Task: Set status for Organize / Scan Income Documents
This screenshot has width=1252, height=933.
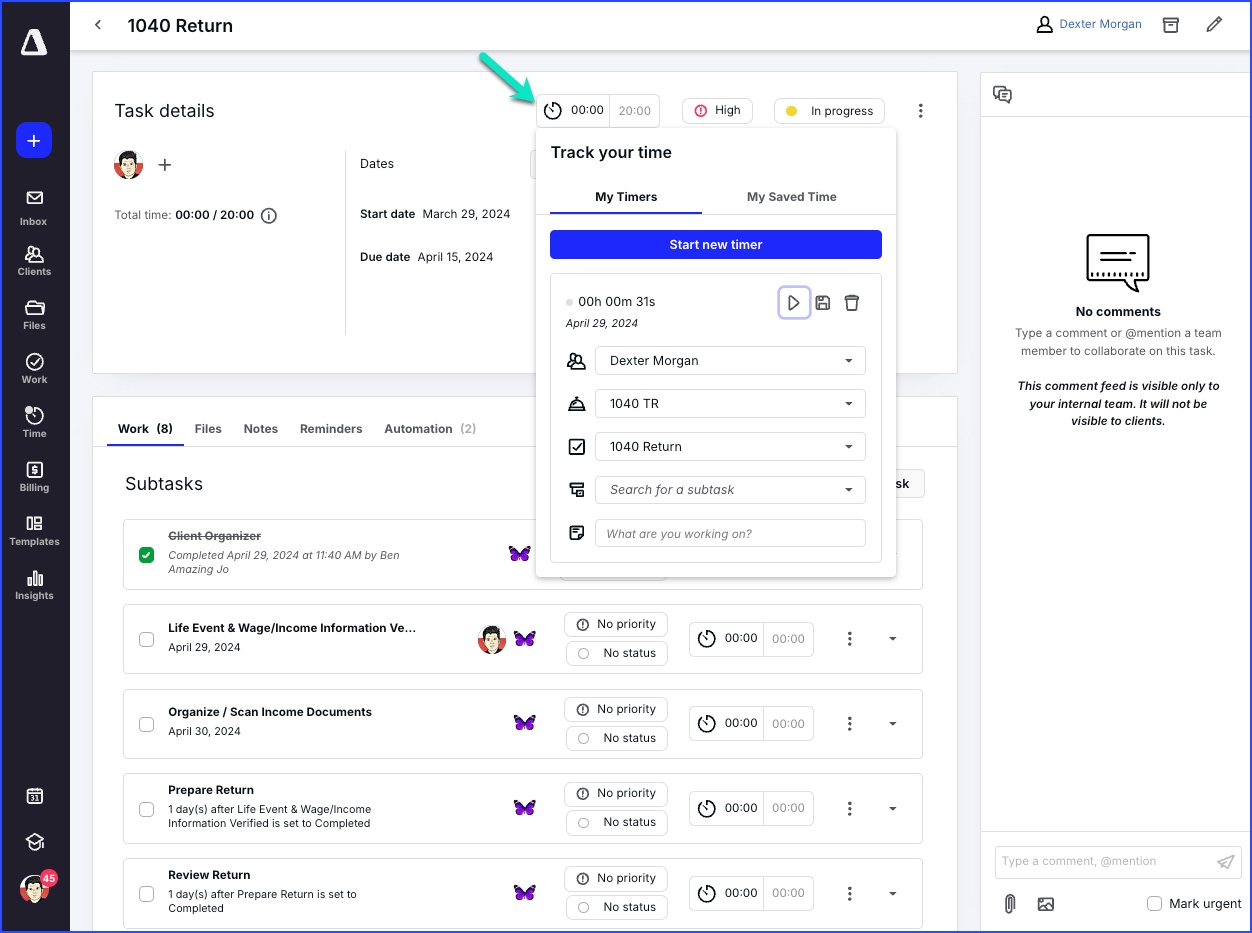Action: 617,738
